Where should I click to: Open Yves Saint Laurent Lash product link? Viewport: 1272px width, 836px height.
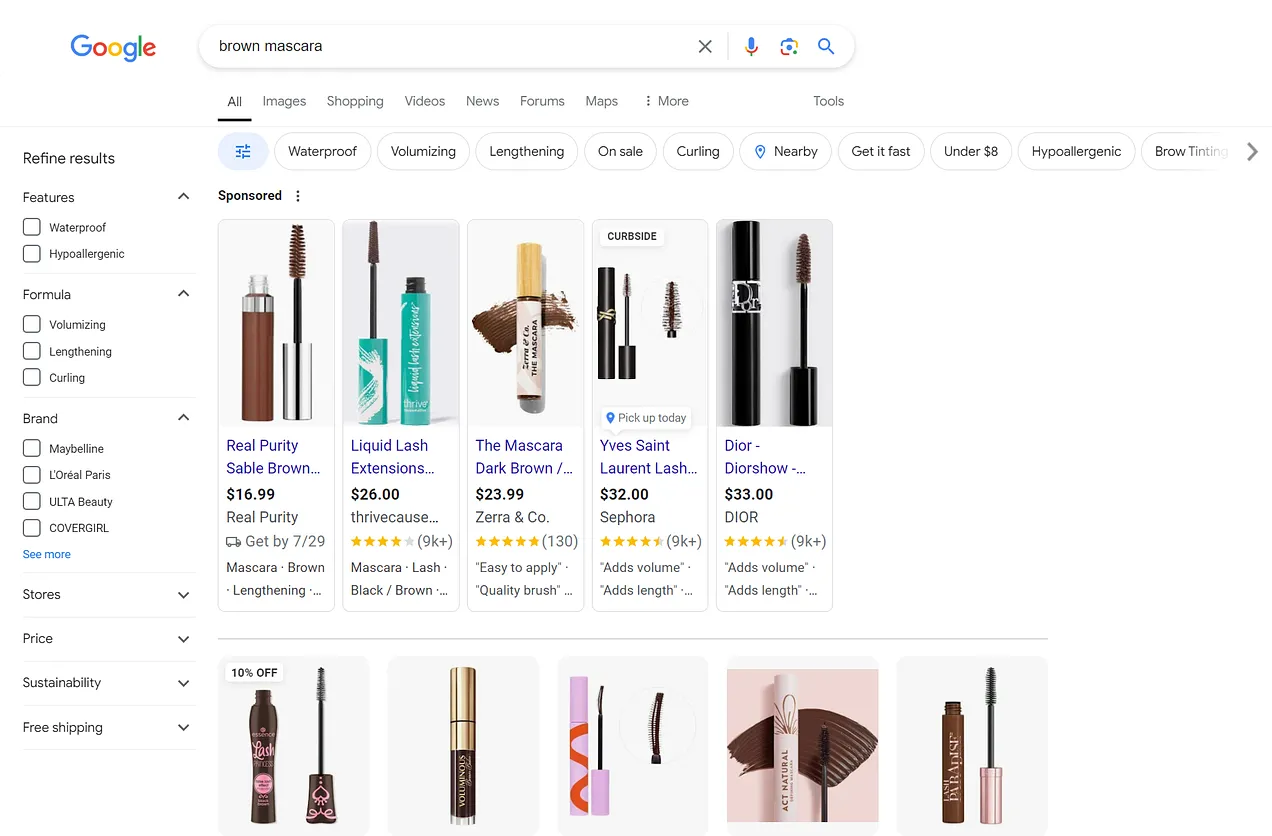[649, 457]
